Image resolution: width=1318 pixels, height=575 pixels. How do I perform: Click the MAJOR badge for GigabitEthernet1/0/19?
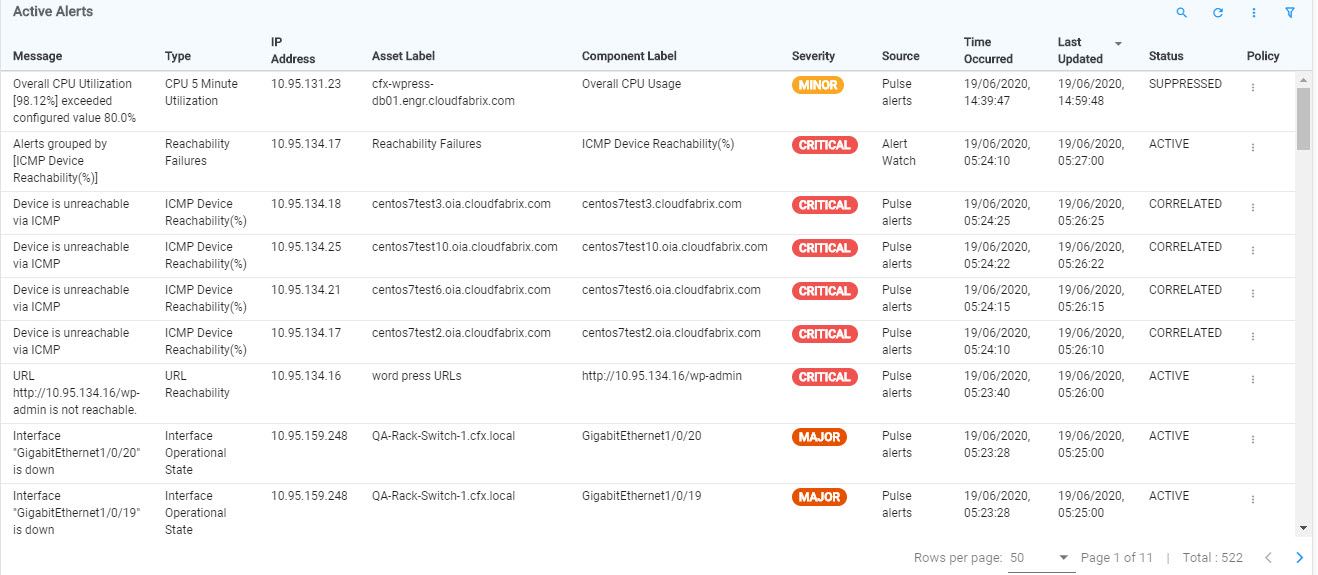tap(819, 497)
